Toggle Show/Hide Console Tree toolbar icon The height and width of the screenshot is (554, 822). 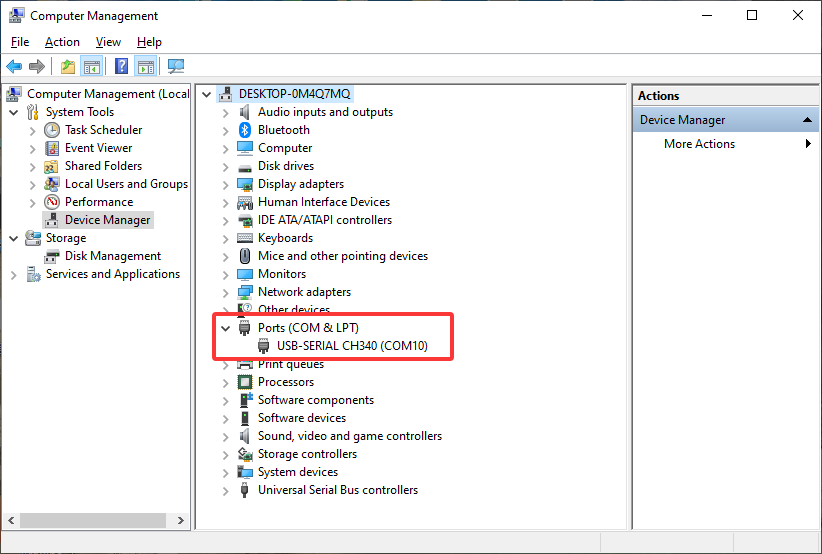[x=91, y=67]
